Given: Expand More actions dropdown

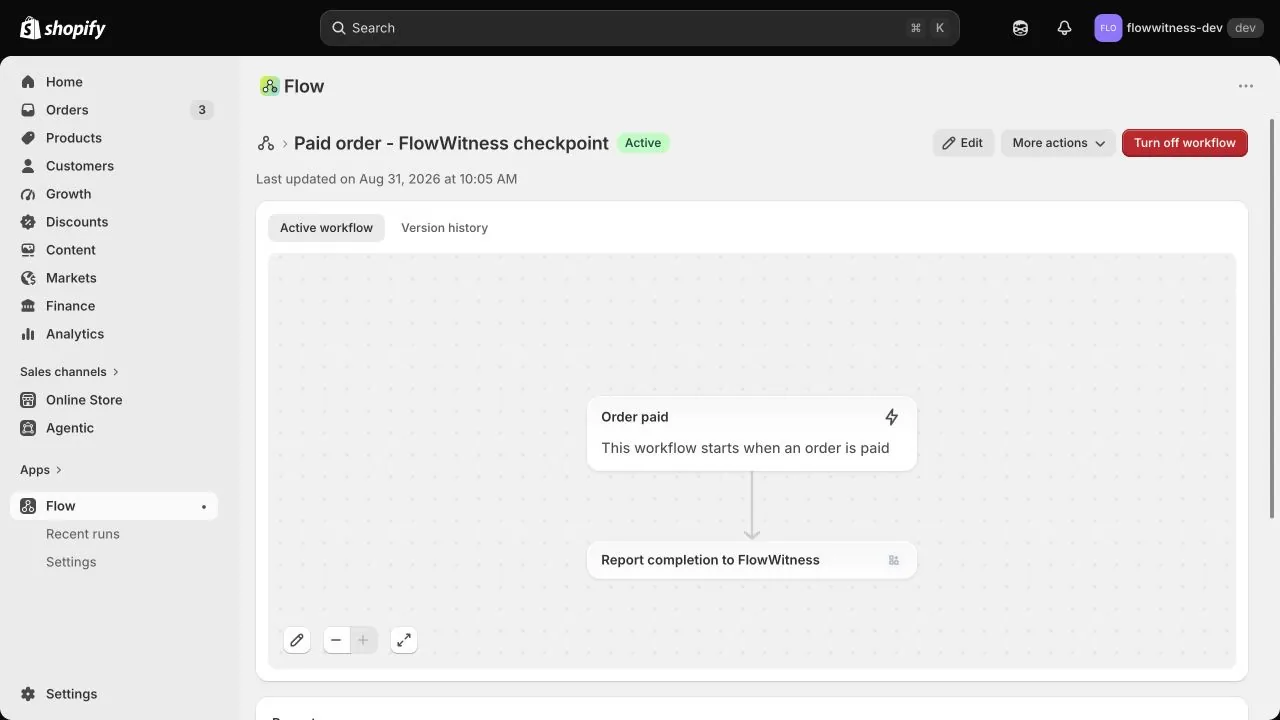Looking at the screenshot, I should (1058, 143).
